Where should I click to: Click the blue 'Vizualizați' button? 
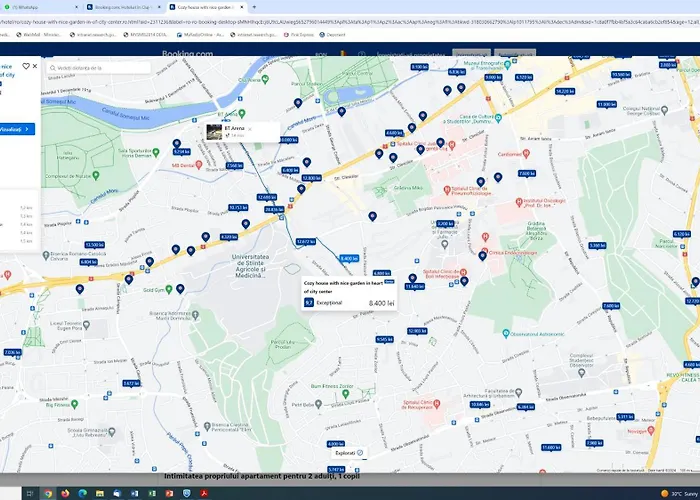pyautogui.click(x=18, y=129)
